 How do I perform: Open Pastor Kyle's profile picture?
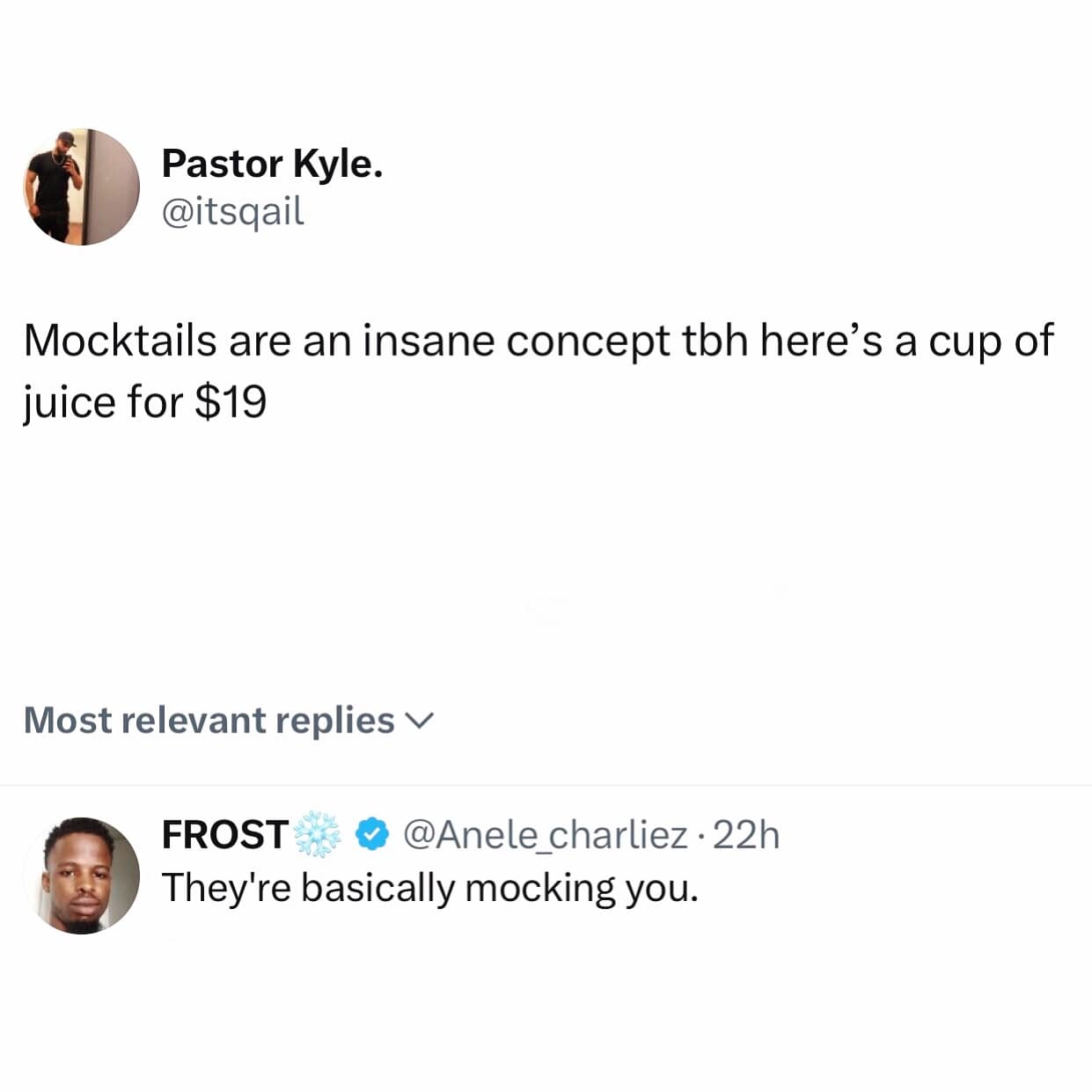(81, 187)
